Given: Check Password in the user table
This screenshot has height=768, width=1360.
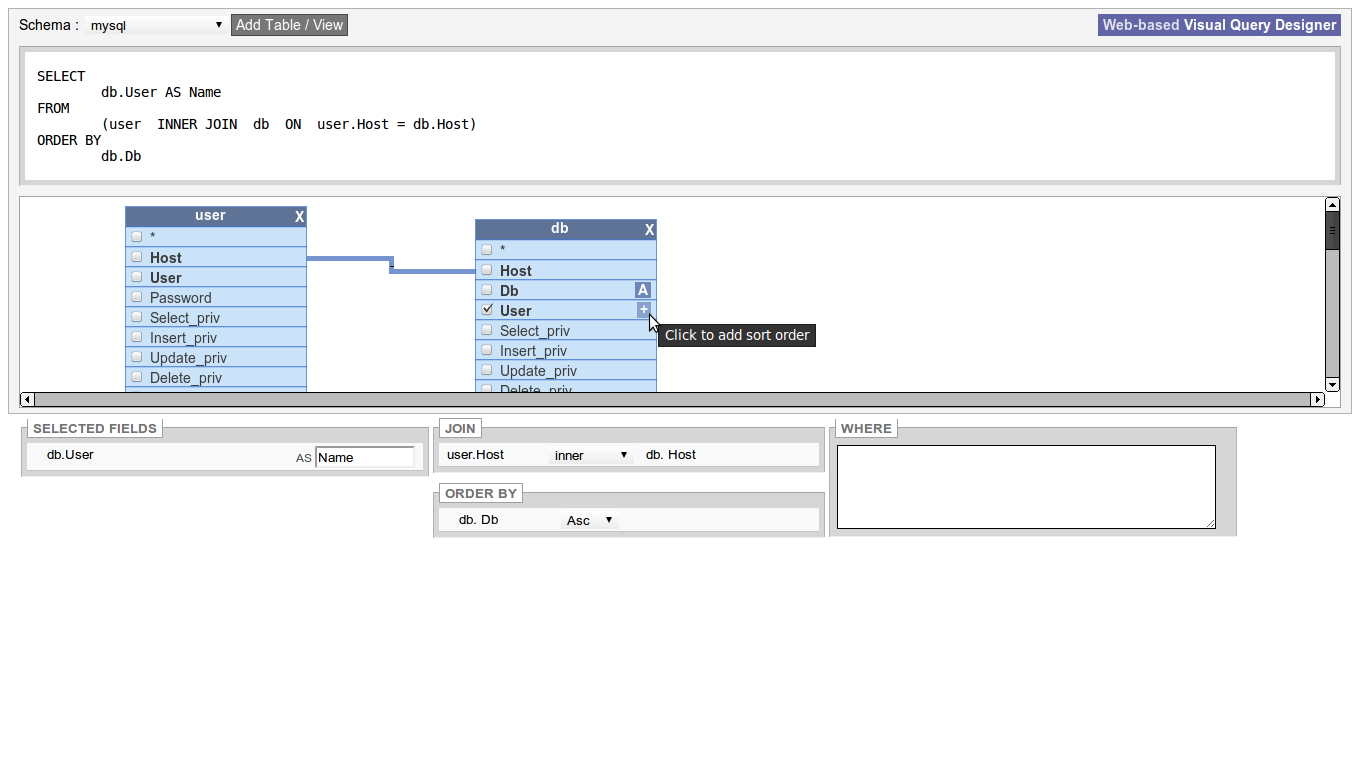Looking at the screenshot, I should (136, 297).
